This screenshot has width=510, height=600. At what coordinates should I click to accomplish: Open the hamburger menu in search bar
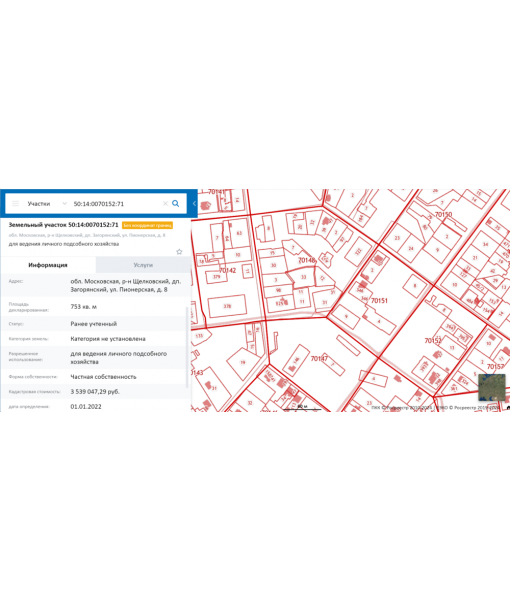pos(15,204)
